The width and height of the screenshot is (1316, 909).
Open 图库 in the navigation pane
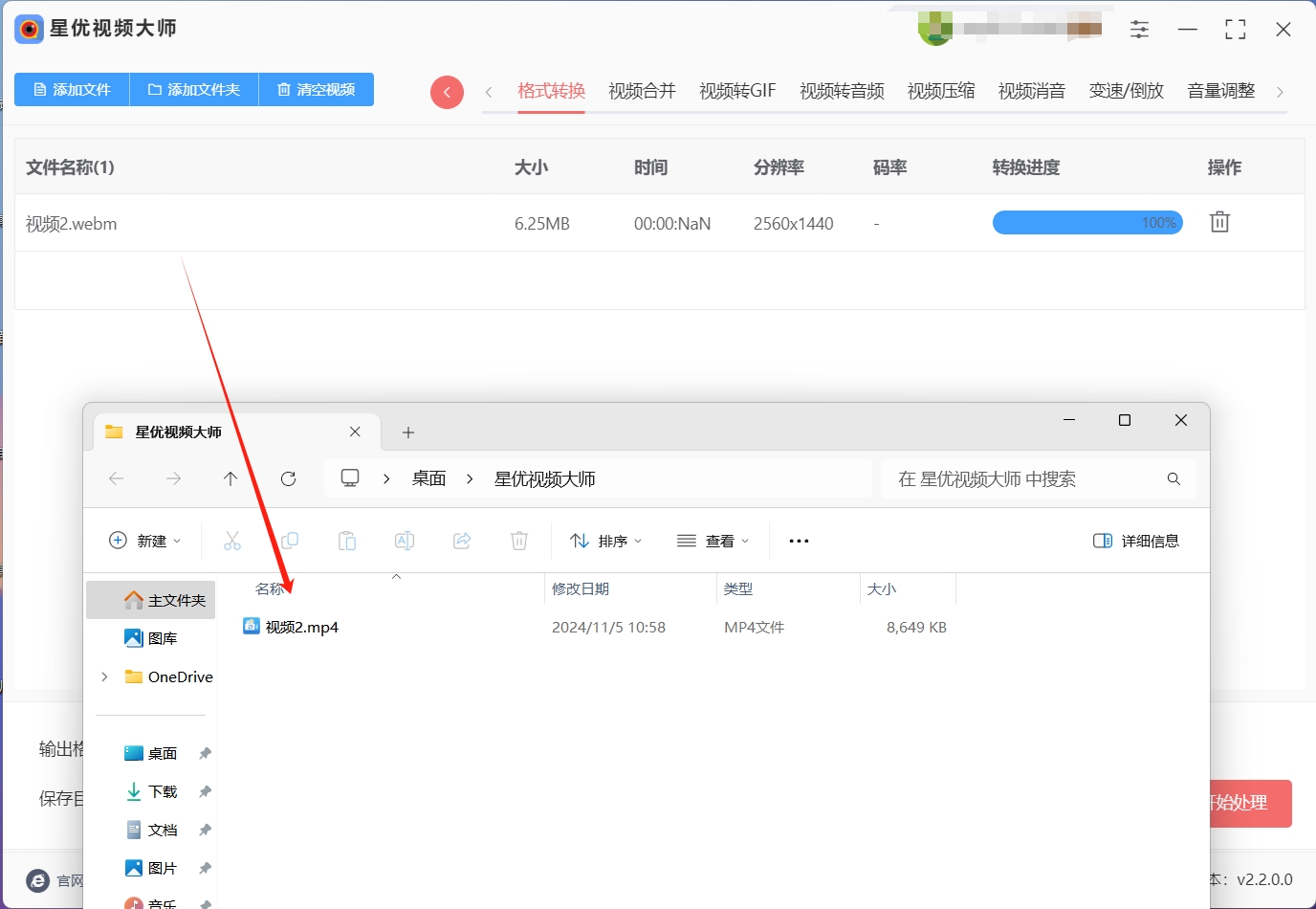[151, 638]
